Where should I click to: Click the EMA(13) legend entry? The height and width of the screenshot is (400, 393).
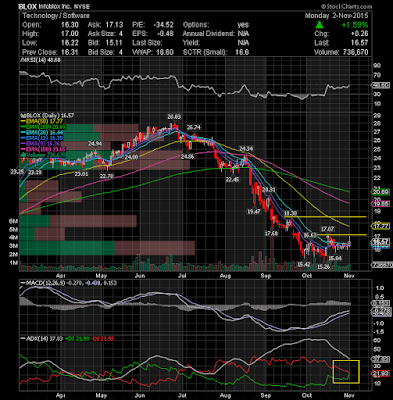tap(43, 138)
